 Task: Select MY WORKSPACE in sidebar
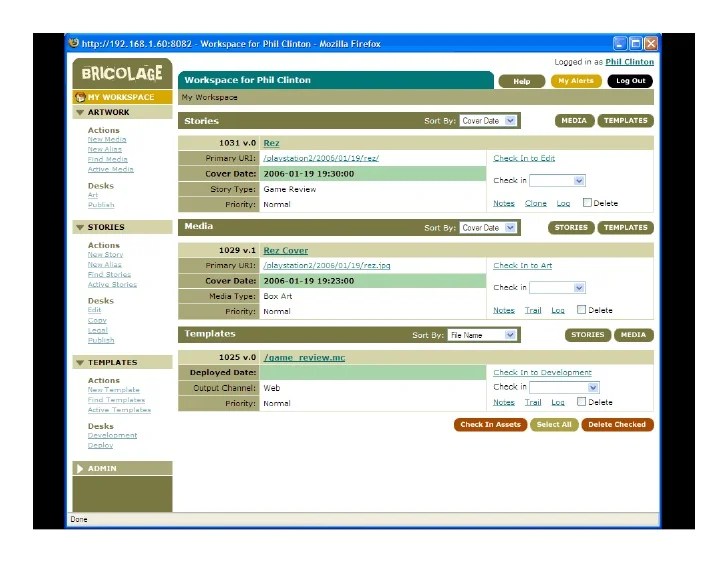pyautogui.click(x=122, y=97)
